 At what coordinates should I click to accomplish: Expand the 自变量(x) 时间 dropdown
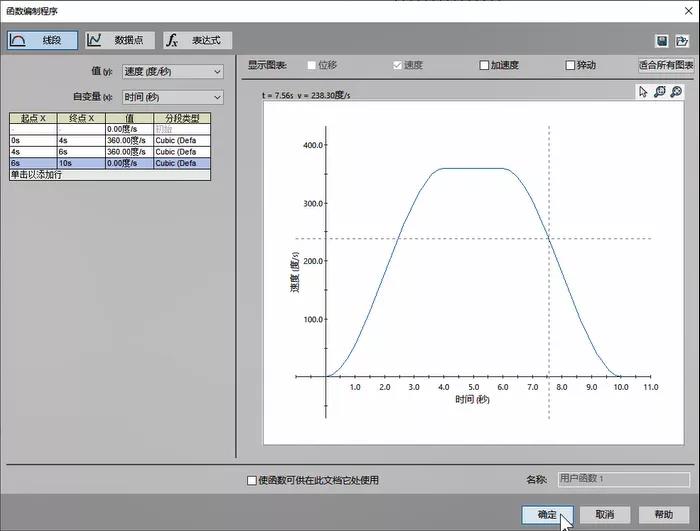(172, 97)
